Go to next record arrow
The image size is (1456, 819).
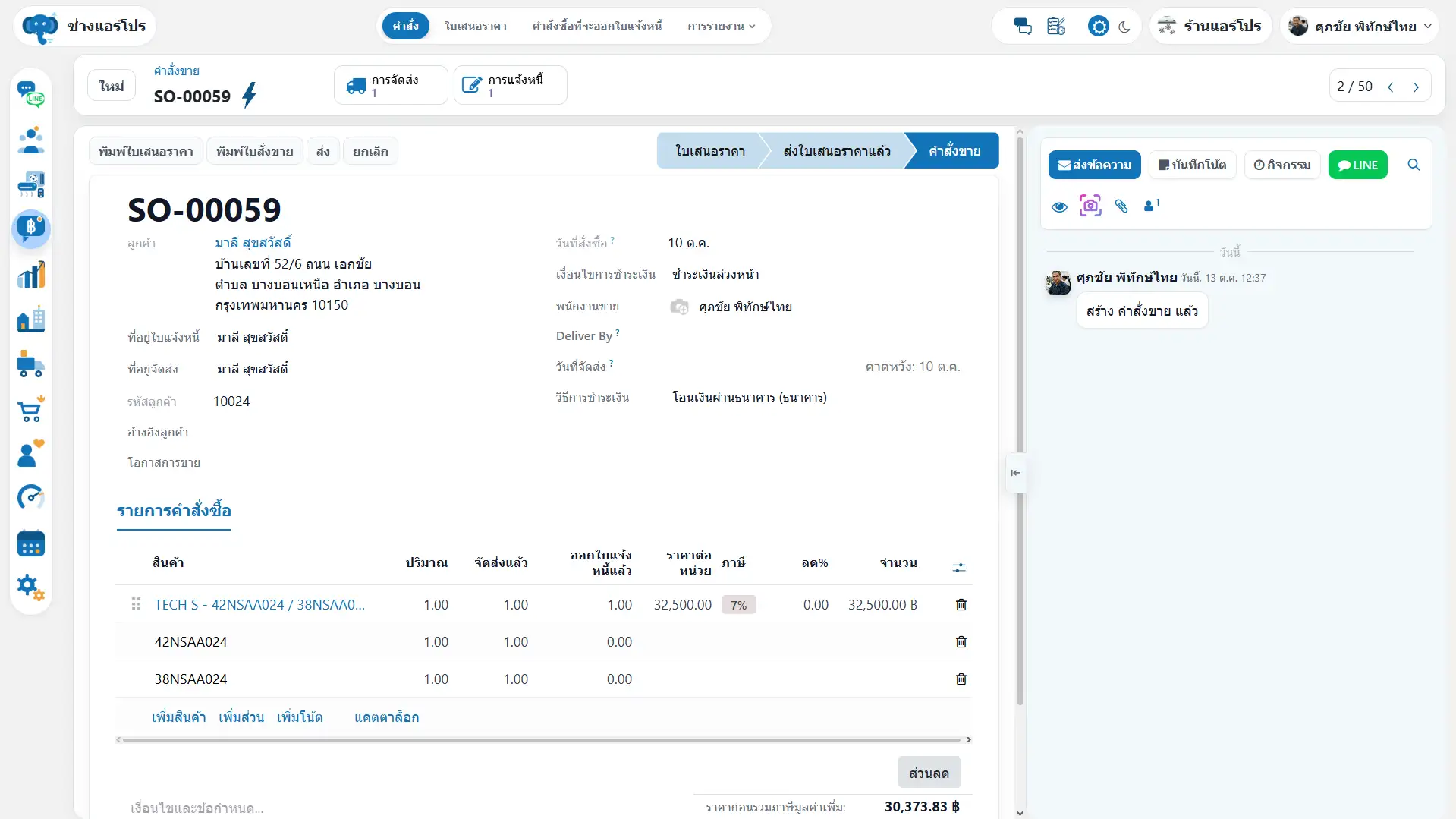1416,87
